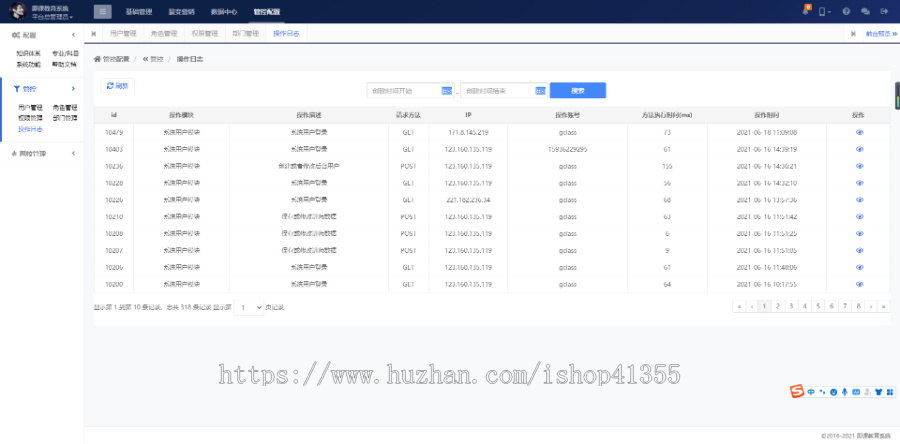This screenshot has height=444, width=900.
Task: Open the page number select showing 1
Action: [x=249, y=307]
